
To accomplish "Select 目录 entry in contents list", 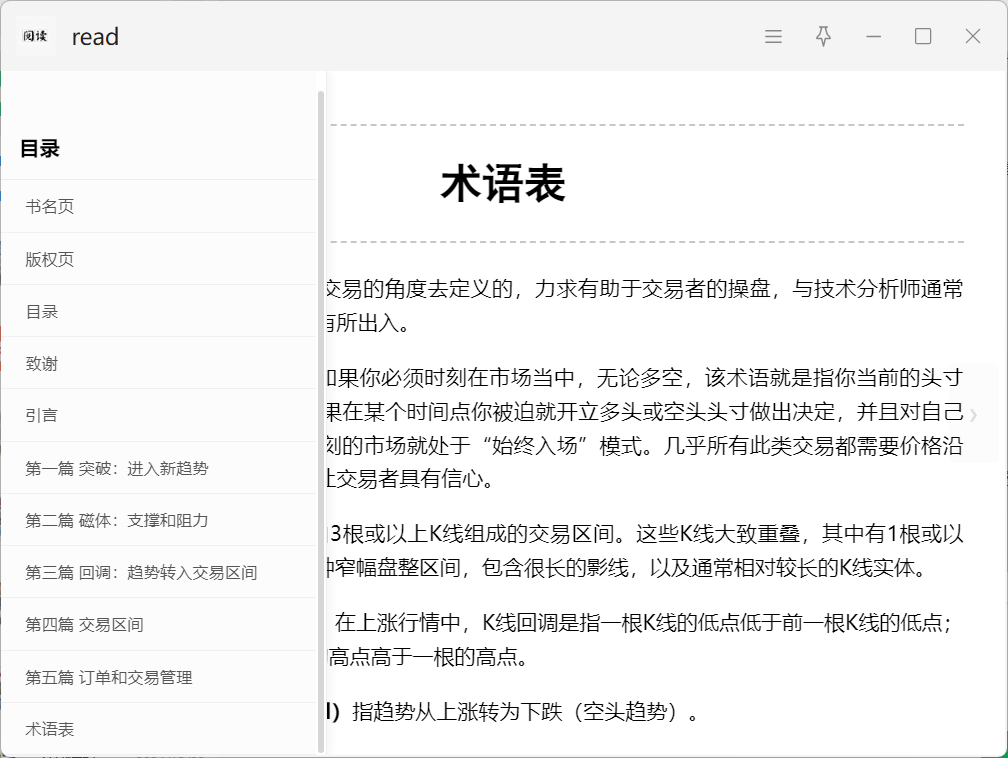I will click(42, 312).
